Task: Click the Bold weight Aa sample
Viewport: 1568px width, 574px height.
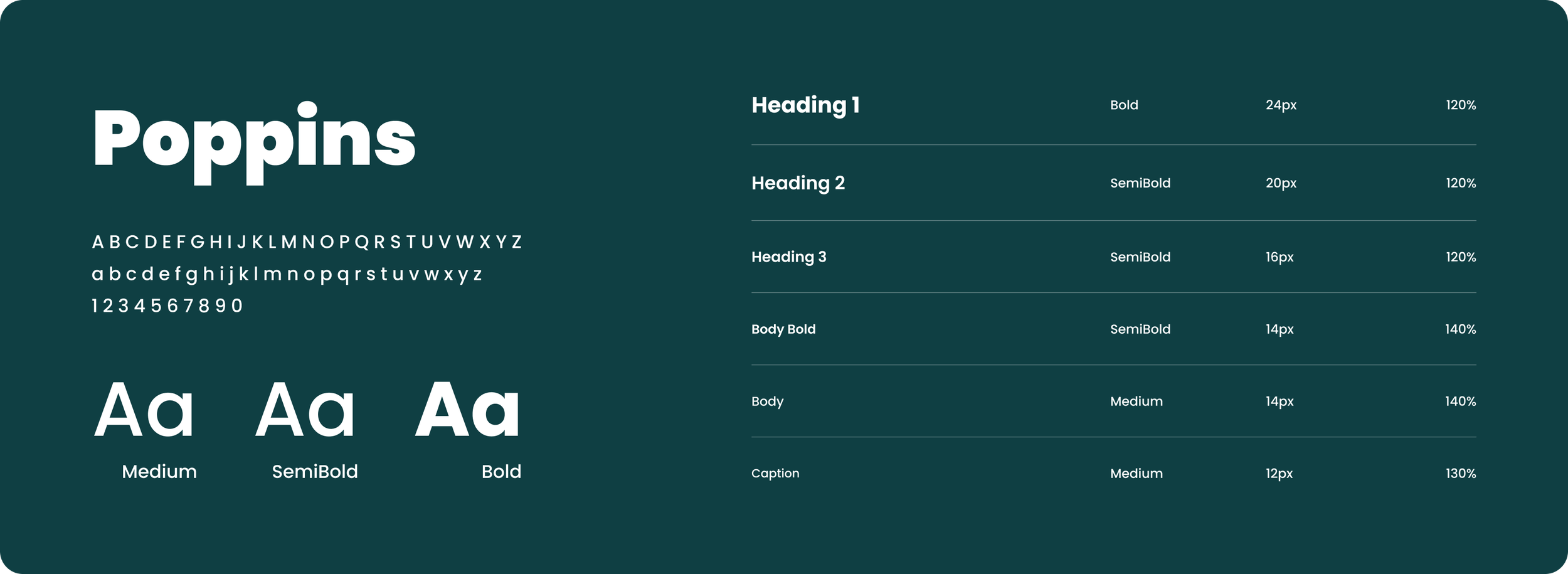Action: tap(467, 410)
